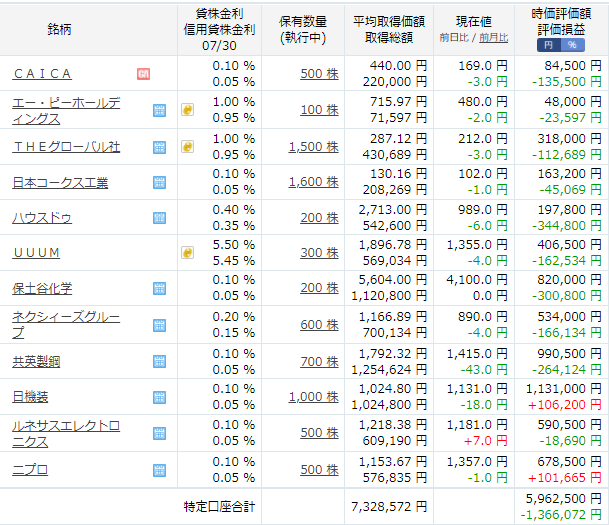Select the +106,200 円 profit value

(564, 405)
